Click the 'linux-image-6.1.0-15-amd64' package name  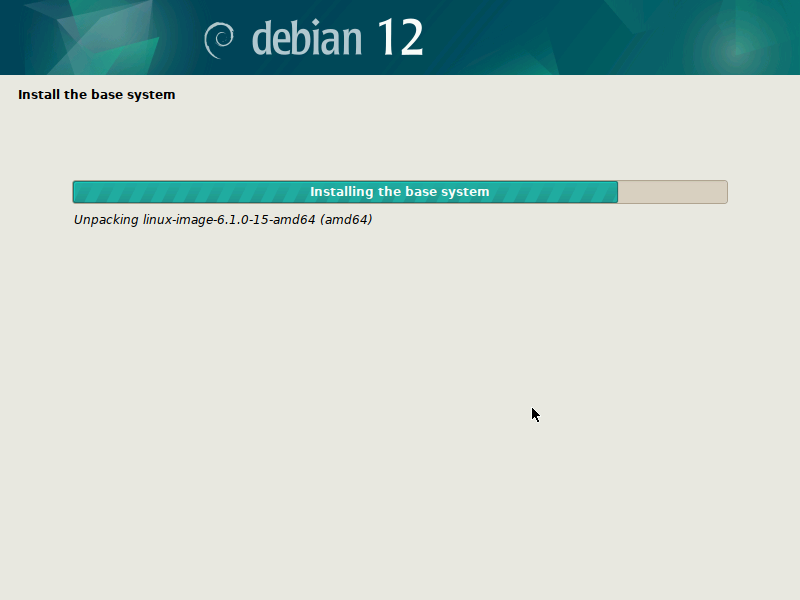(230, 219)
